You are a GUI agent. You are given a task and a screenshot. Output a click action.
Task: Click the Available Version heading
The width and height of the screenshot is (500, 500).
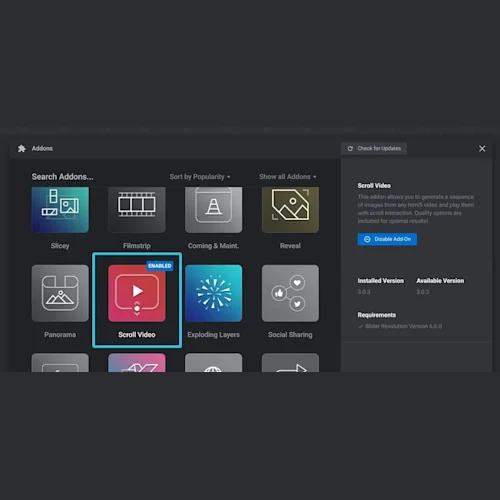click(x=440, y=281)
